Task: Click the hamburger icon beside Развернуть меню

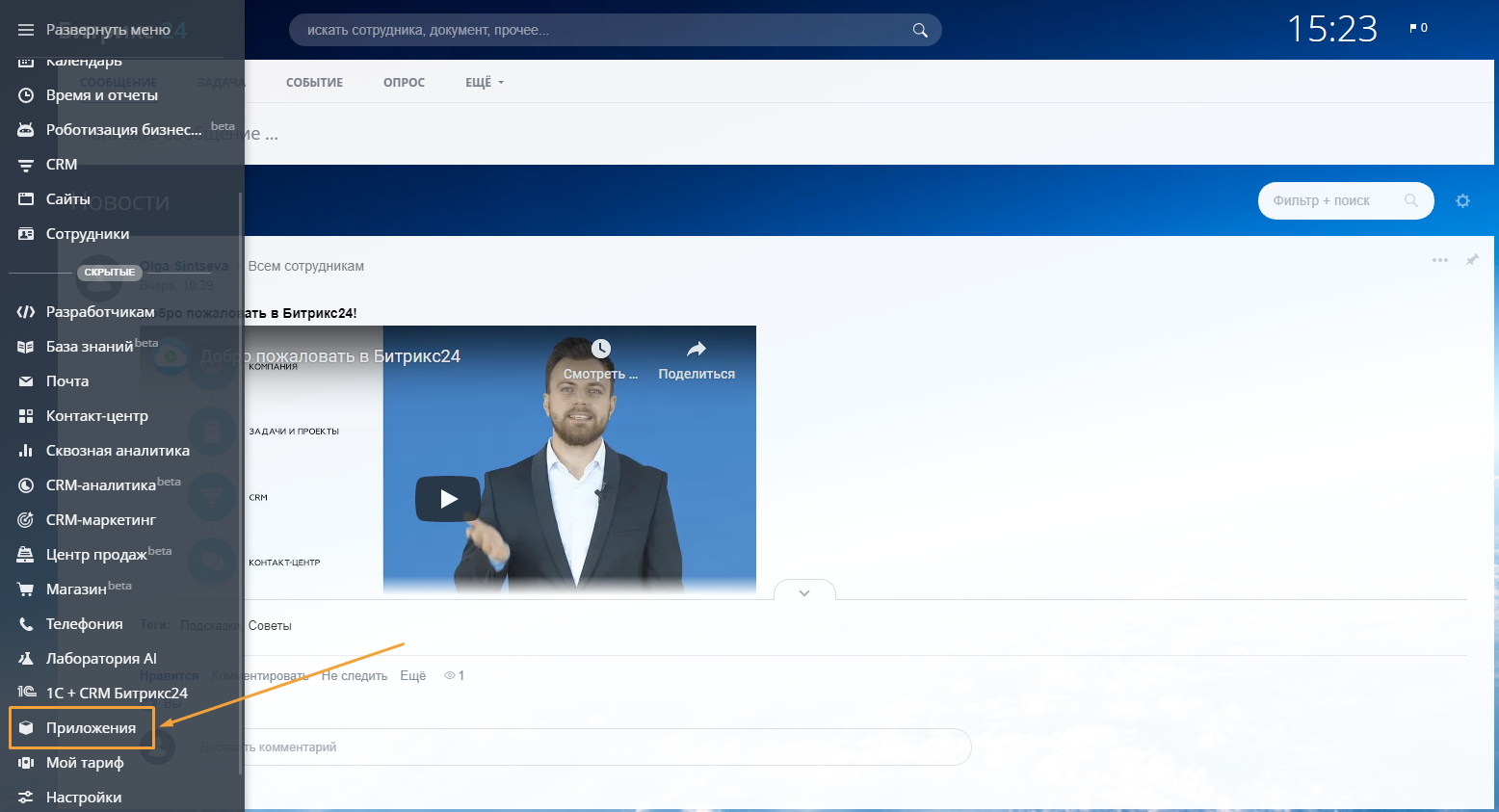Action: (26, 30)
